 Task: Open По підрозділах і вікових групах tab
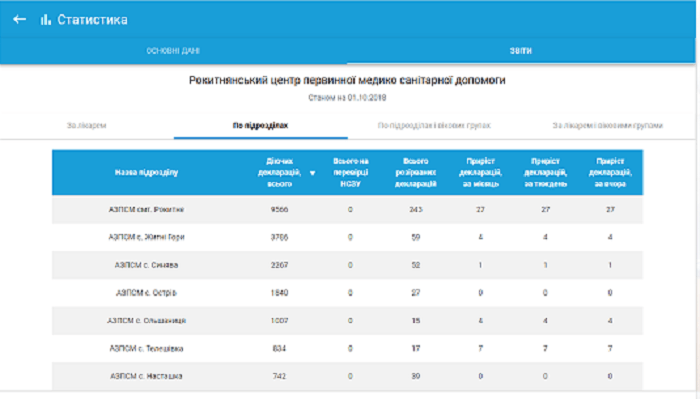pos(434,125)
